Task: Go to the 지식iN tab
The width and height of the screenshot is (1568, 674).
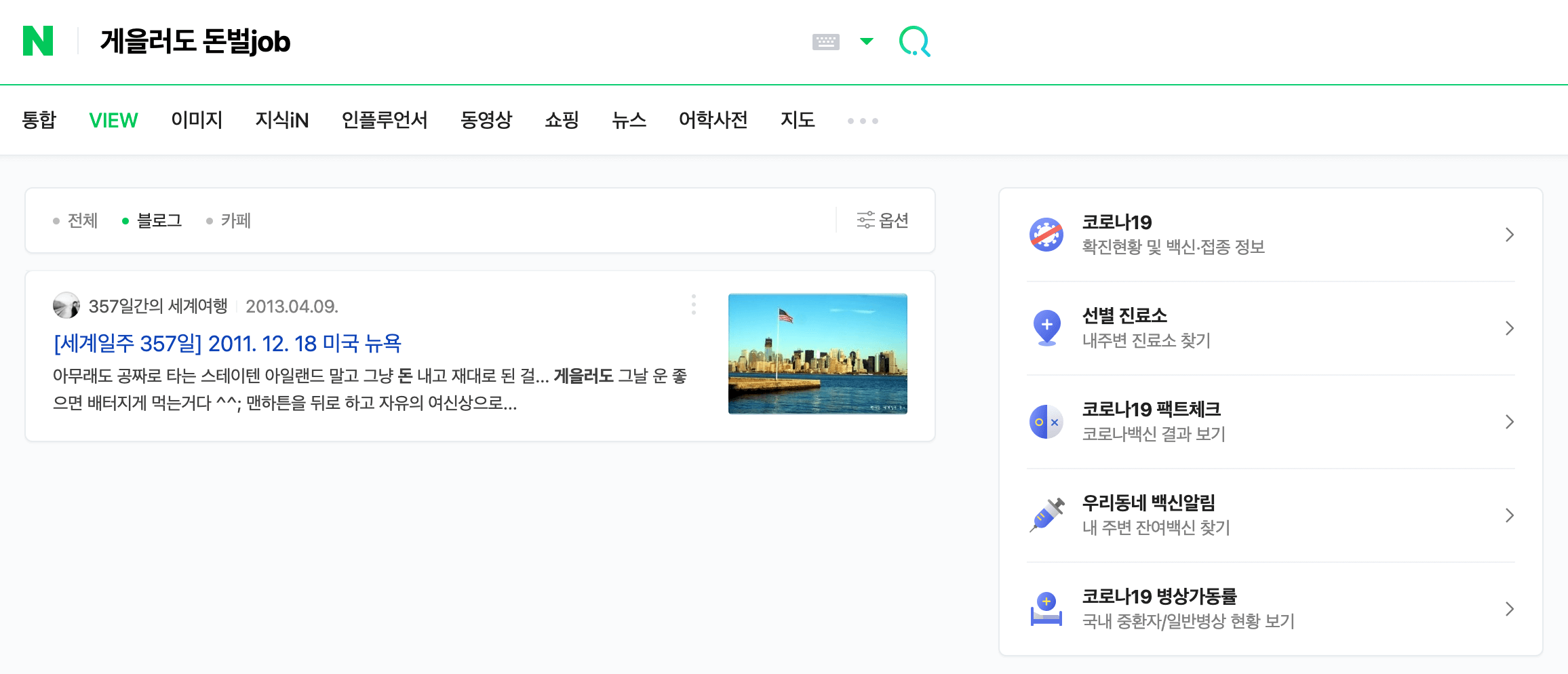Action: tap(281, 120)
